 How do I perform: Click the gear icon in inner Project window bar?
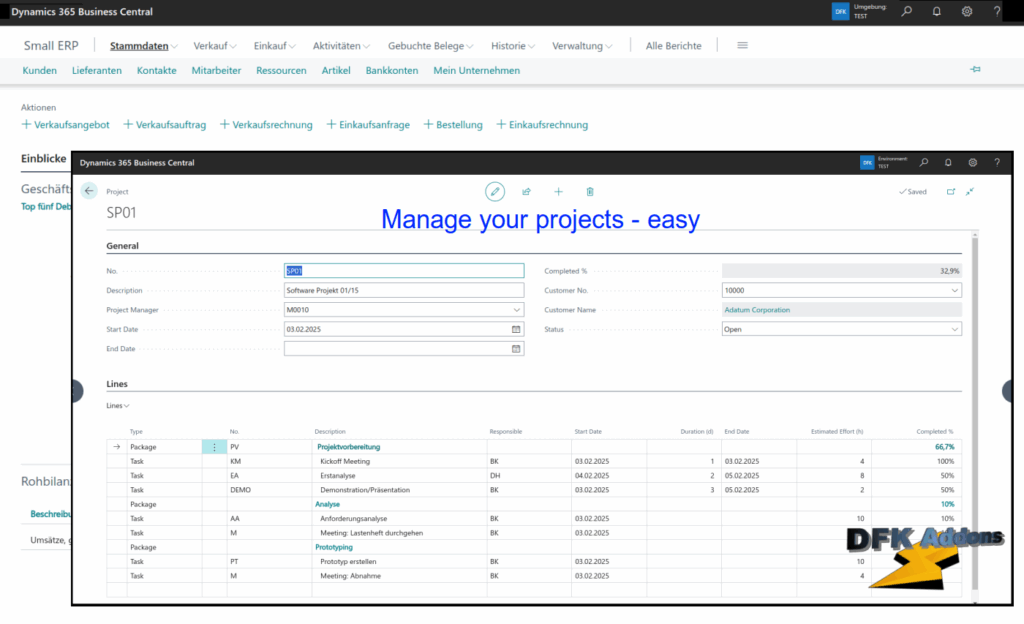tap(972, 163)
